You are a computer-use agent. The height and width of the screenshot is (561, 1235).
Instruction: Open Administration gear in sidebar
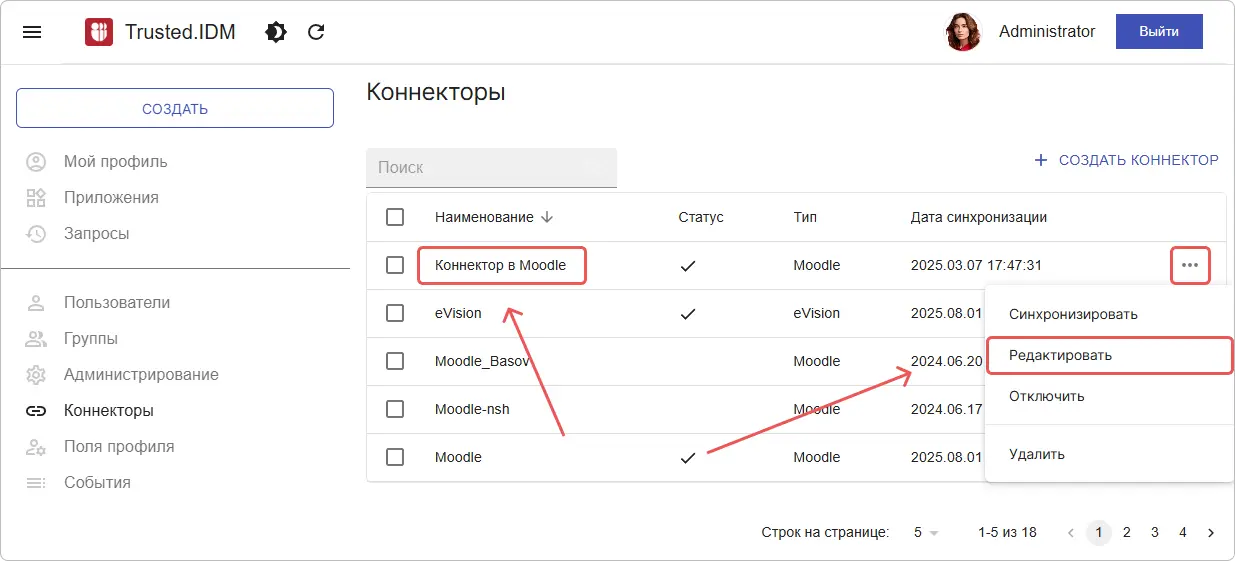coord(37,375)
